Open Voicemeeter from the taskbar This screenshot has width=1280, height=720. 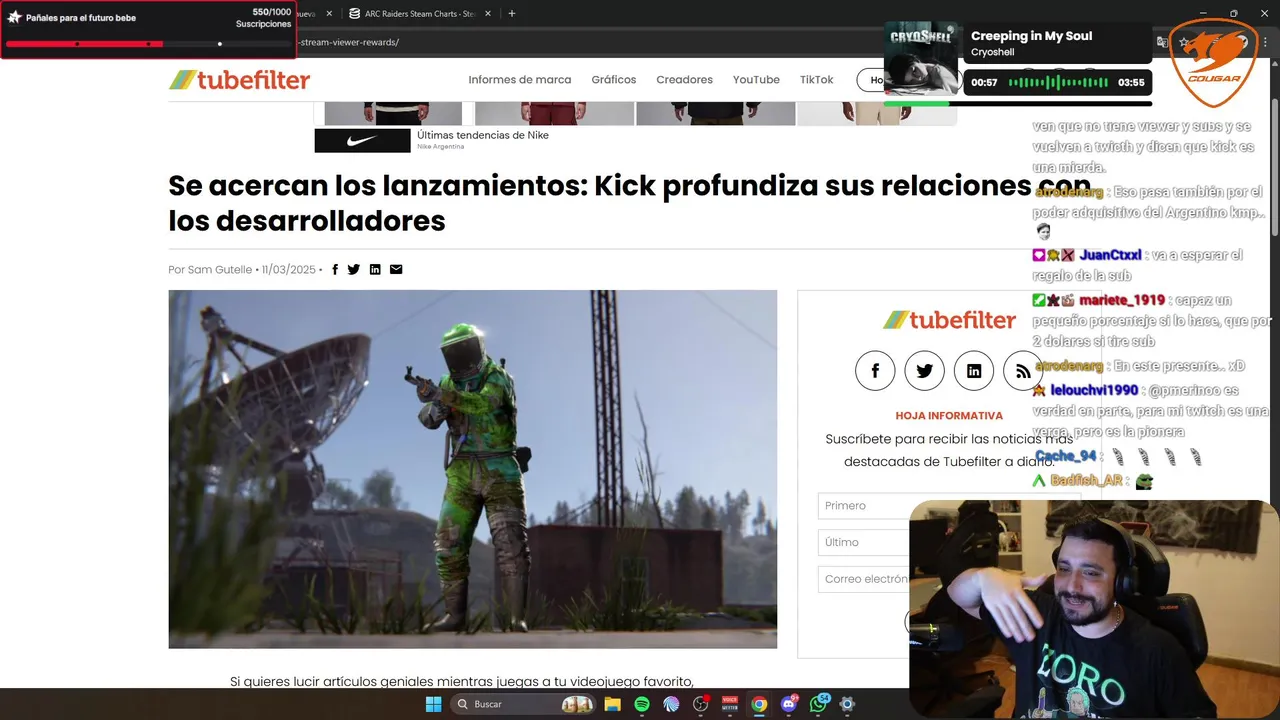pos(730,704)
